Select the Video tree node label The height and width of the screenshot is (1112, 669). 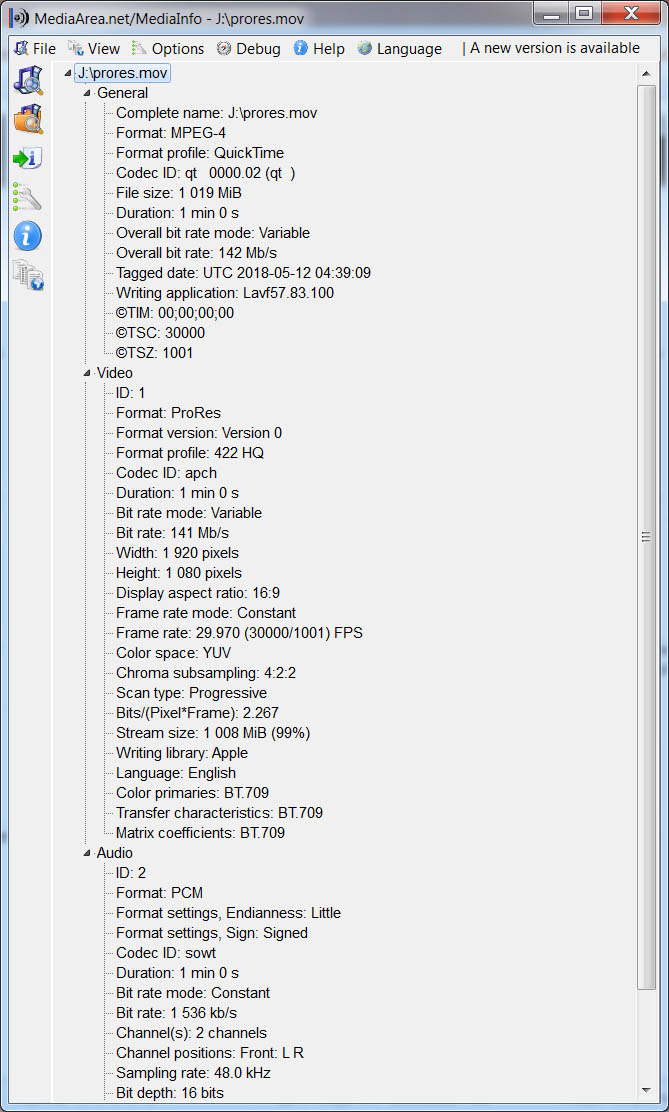tap(114, 373)
